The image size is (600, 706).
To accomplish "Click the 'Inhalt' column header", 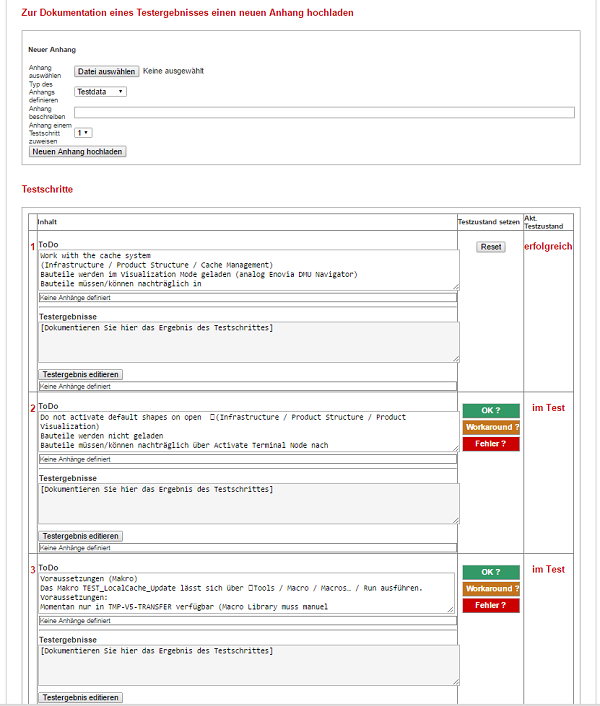I will (47, 222).
